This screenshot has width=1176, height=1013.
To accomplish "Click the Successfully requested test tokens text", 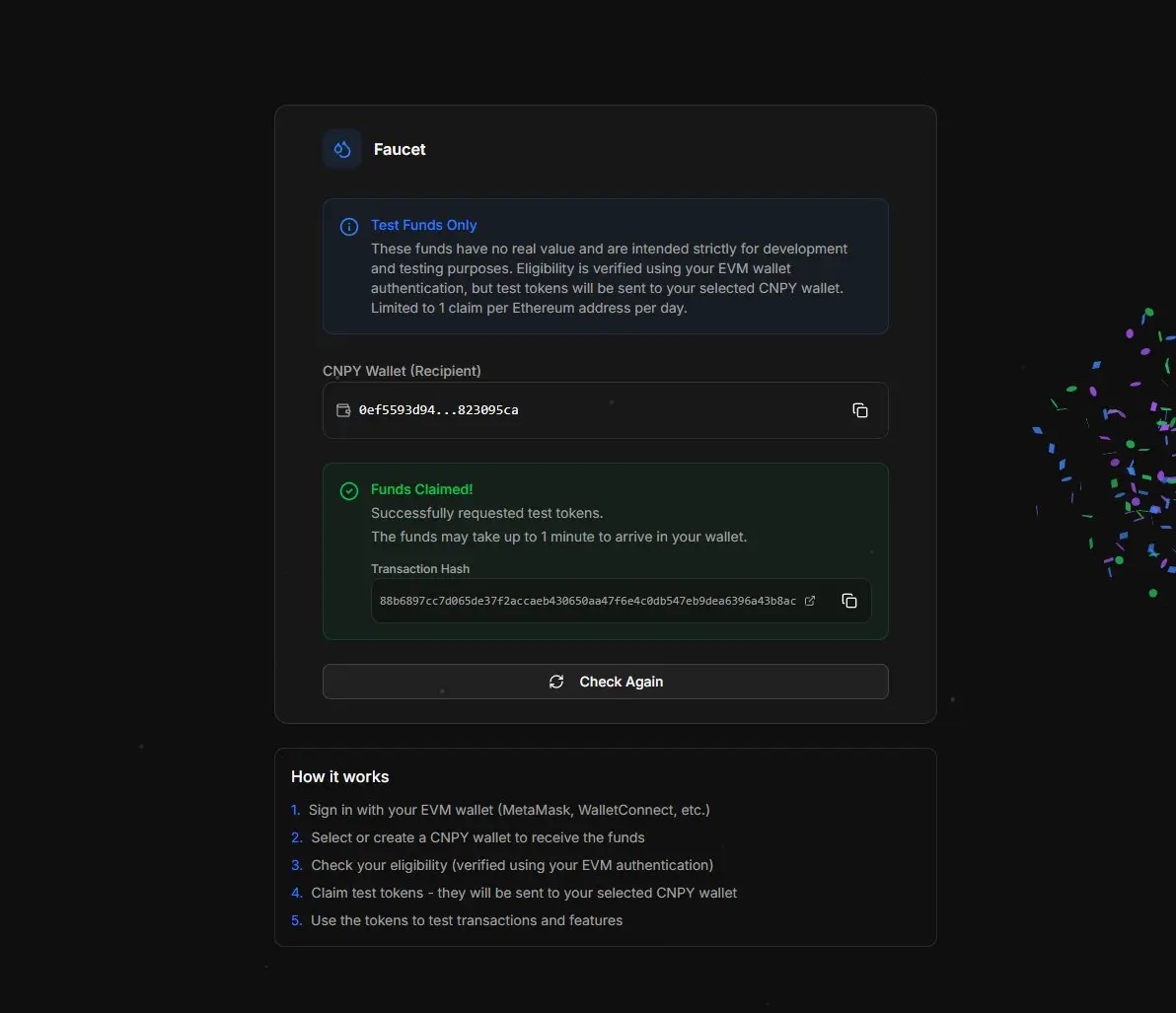I will click(486, 513).
